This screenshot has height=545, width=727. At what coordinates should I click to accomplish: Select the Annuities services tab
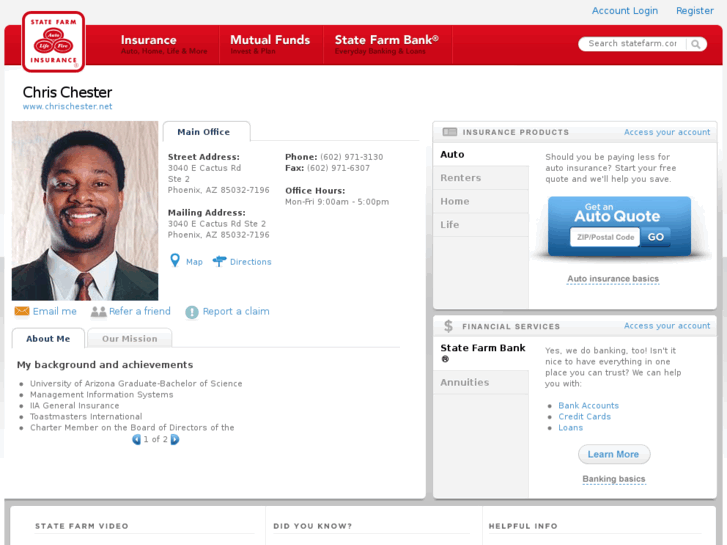pyautogui.click(x=481, y=383)
